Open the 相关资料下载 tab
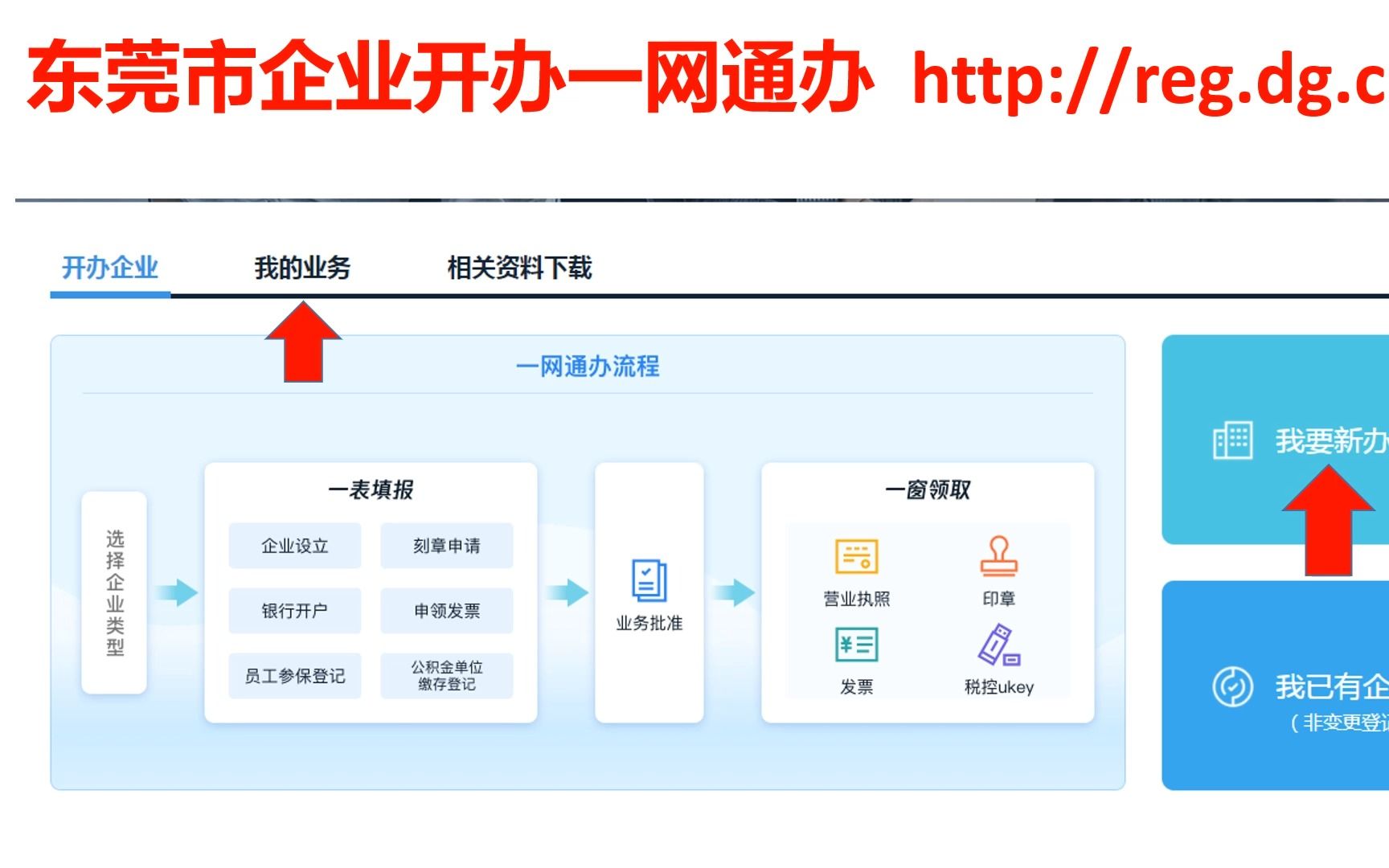The width and height of the screenshot is (1389, 868). tap(519, 268)
